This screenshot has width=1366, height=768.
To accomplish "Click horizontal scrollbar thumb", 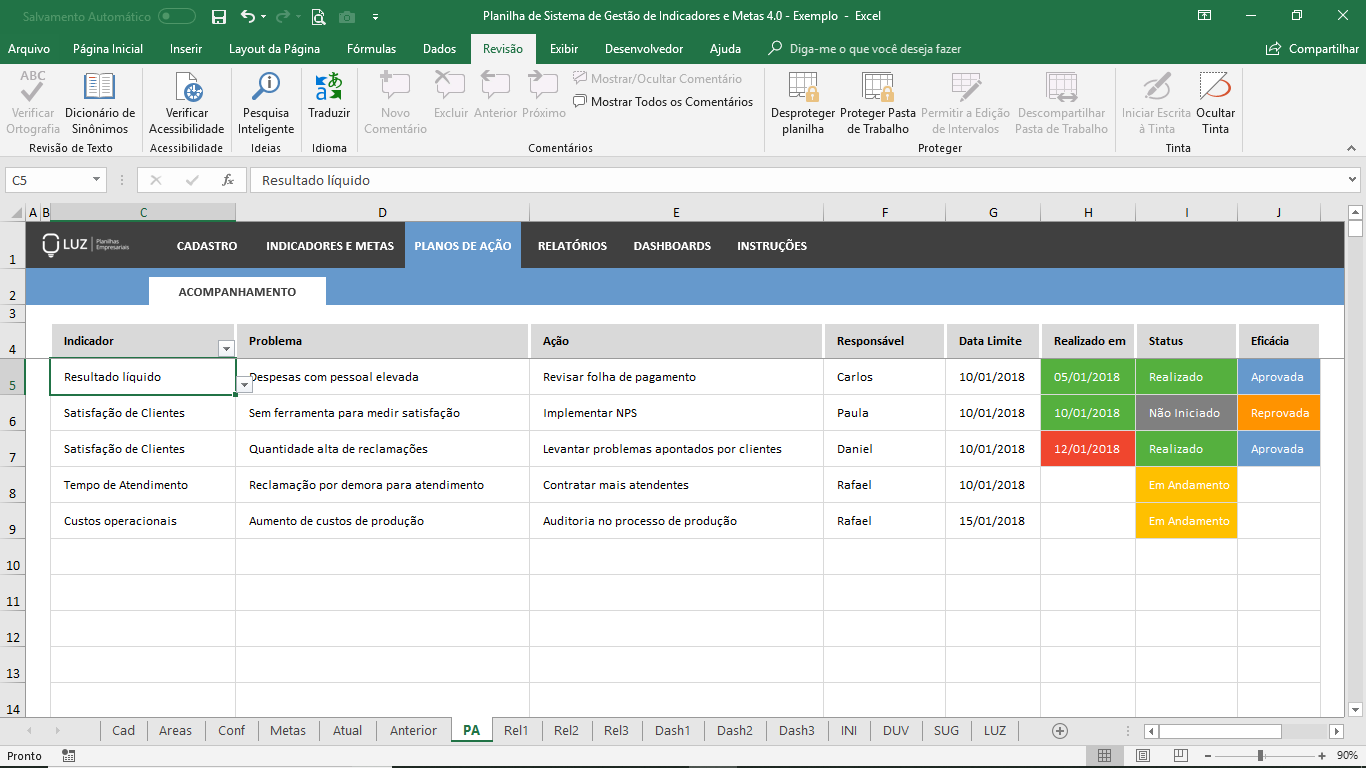I will click(1220, 731).
